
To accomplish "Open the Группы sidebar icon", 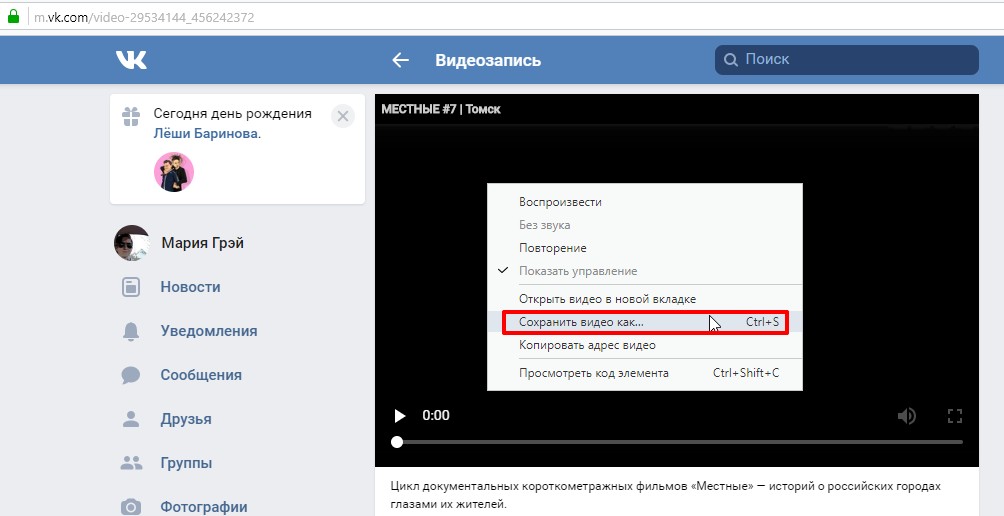I will [131, 463].
